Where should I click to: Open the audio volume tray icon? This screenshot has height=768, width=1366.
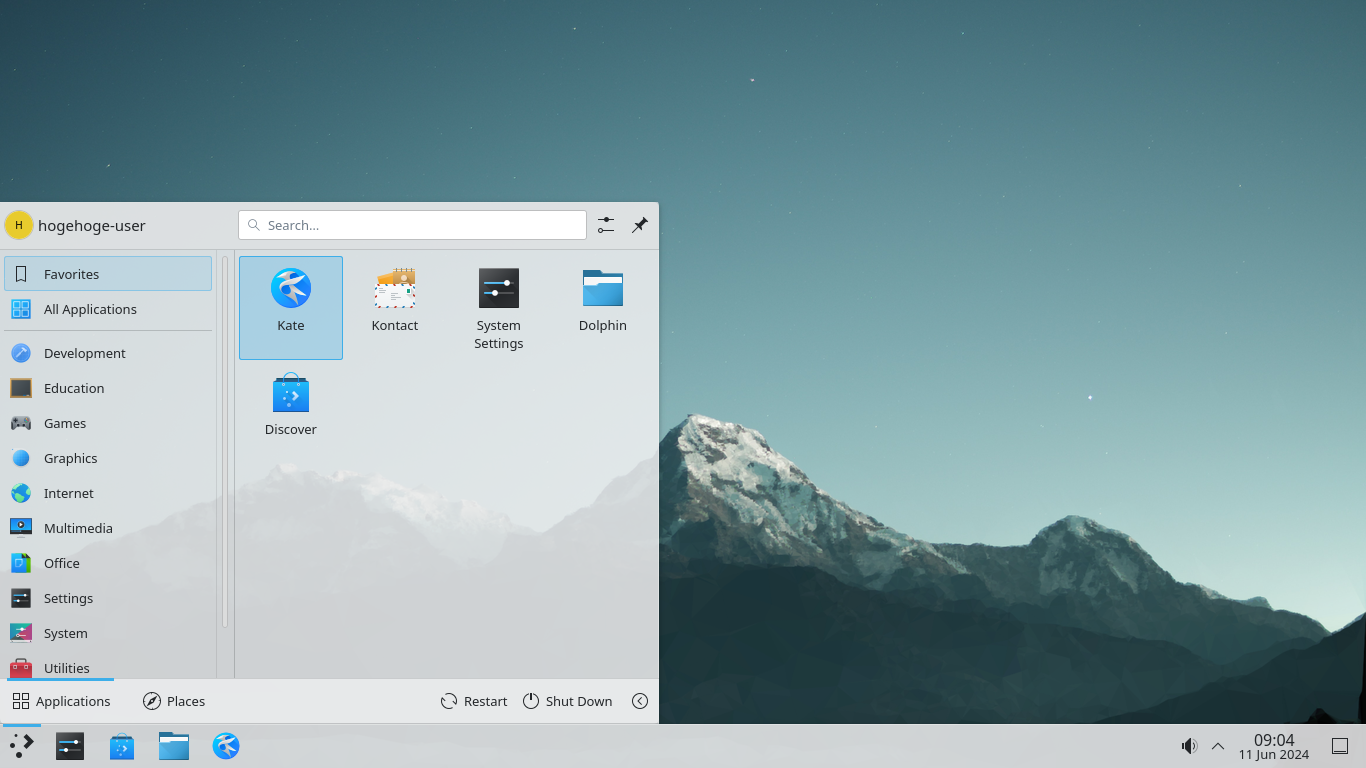[x=1189, y=746]
